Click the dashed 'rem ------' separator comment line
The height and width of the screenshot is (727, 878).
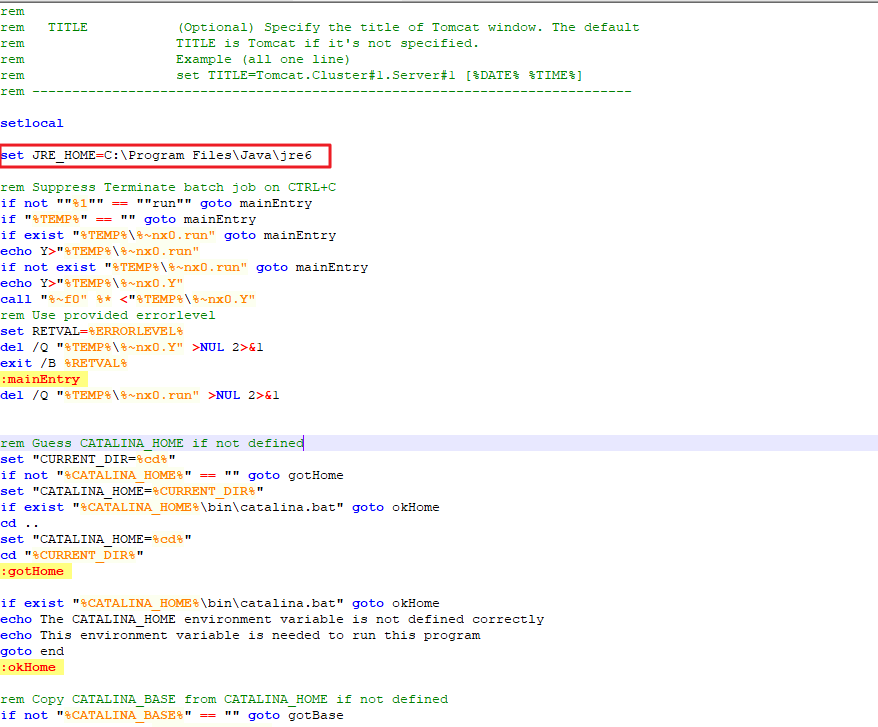tap(316, 91)
